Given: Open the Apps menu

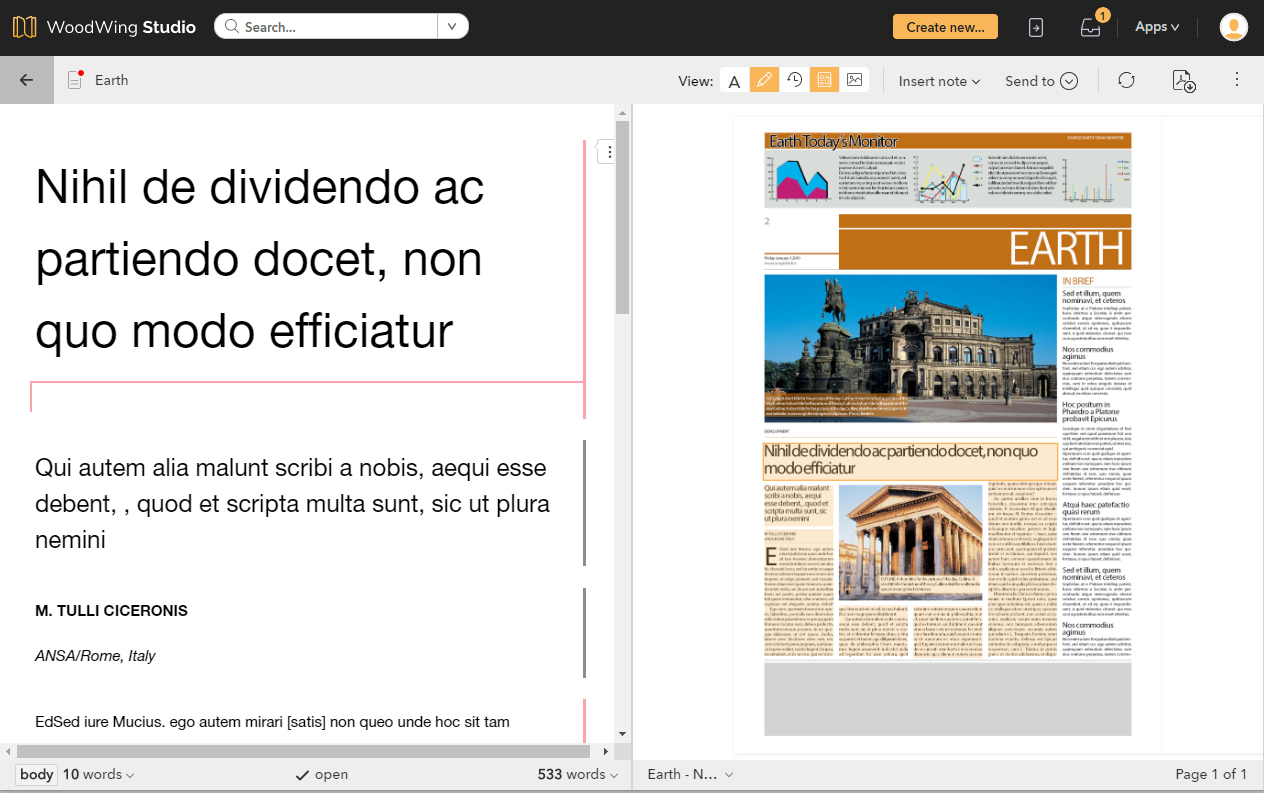Looking at the screenshot, I should (x=1157, y=27).
